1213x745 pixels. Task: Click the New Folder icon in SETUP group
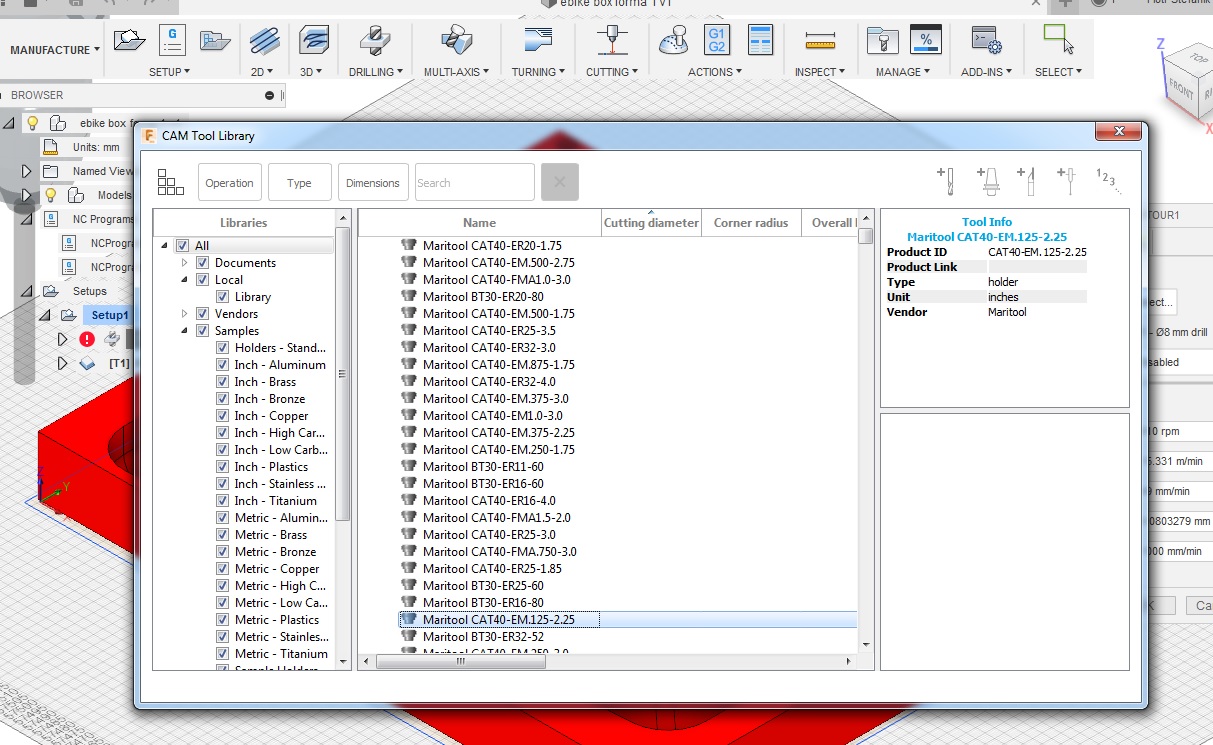pyautogui.click(x=214, y=40)
